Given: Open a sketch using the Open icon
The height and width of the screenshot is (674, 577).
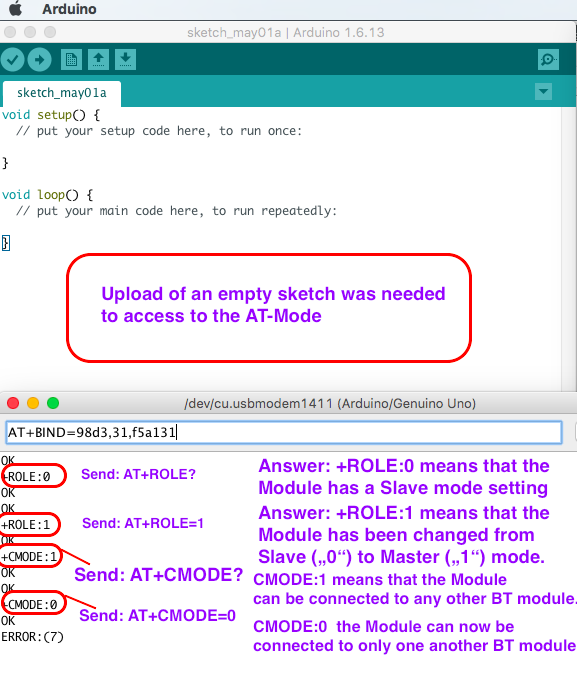Looking at the screenshot, I should coord(98,59).
